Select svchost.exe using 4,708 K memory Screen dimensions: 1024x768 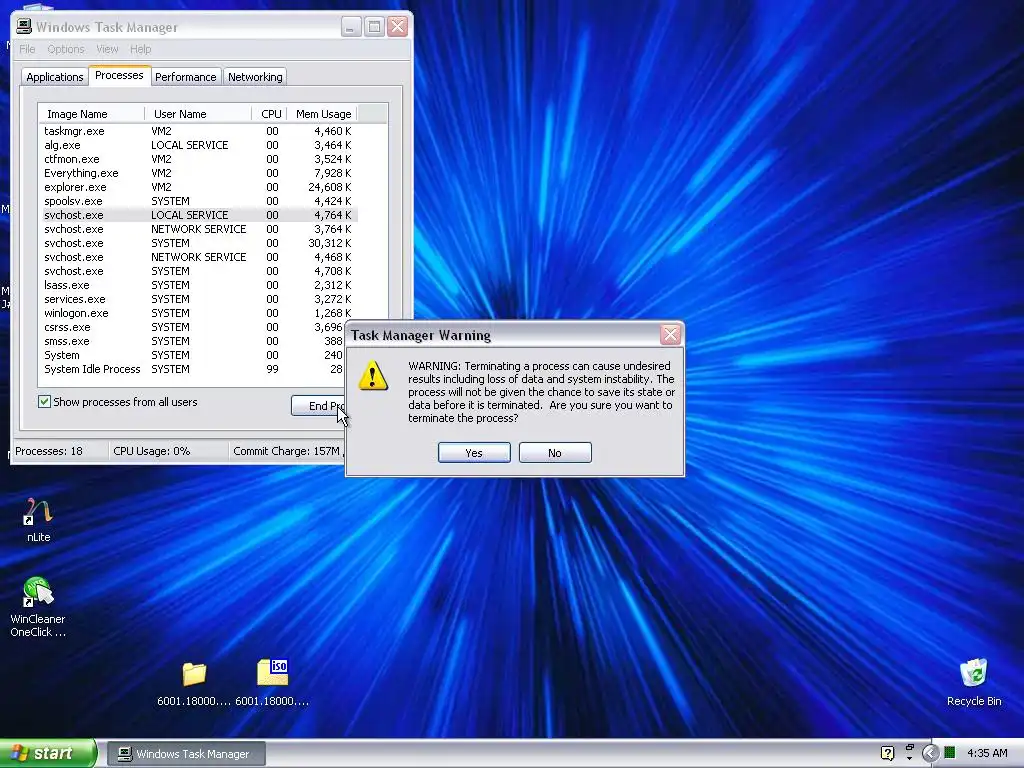[x=199, y=271]
